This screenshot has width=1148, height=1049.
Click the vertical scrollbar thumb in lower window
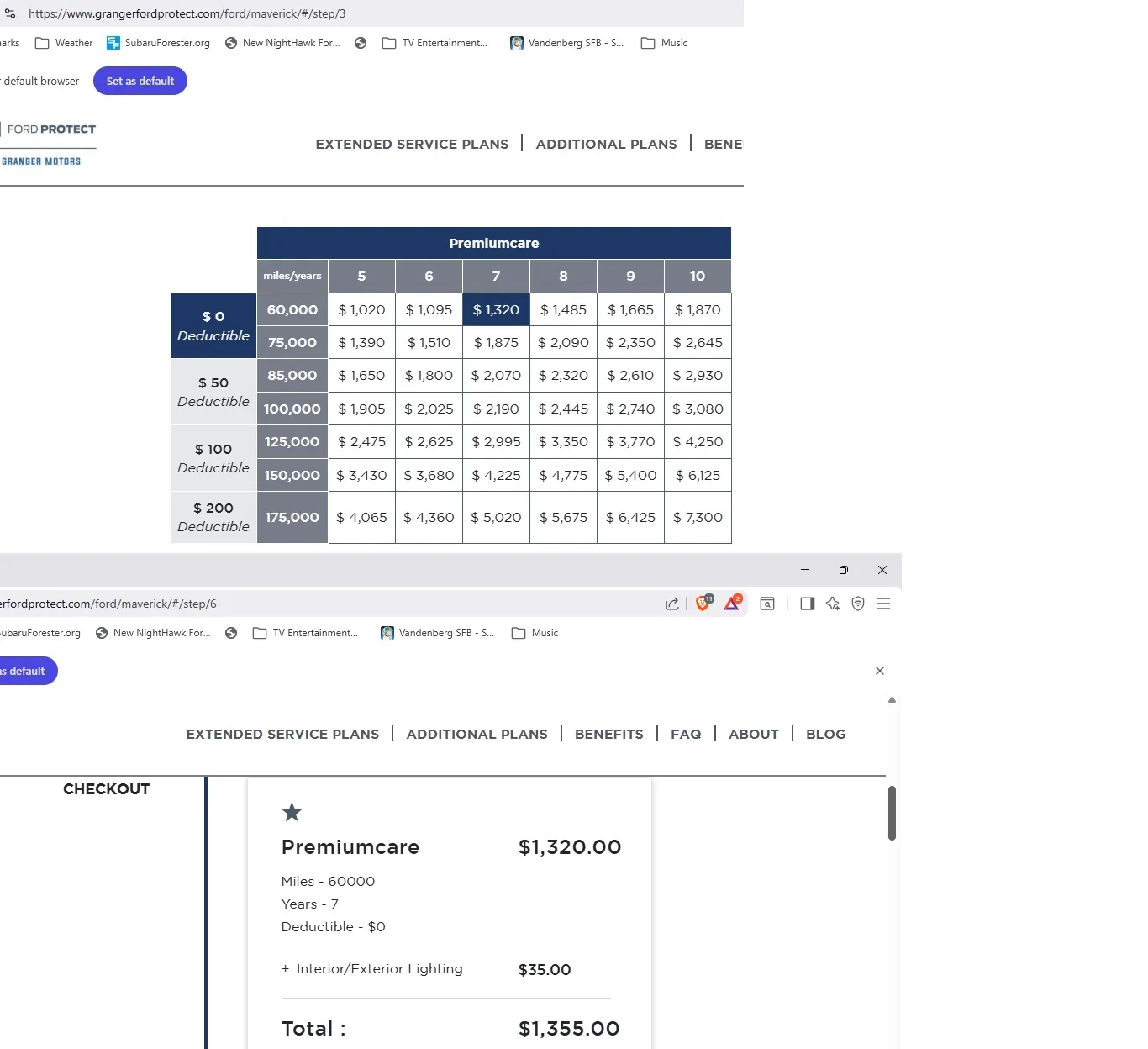tap(893, 813)
